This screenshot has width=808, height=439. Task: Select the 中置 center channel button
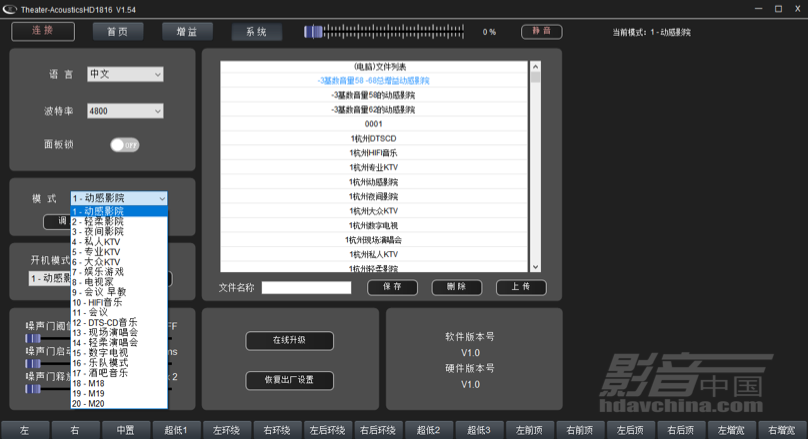coord(125,430)
